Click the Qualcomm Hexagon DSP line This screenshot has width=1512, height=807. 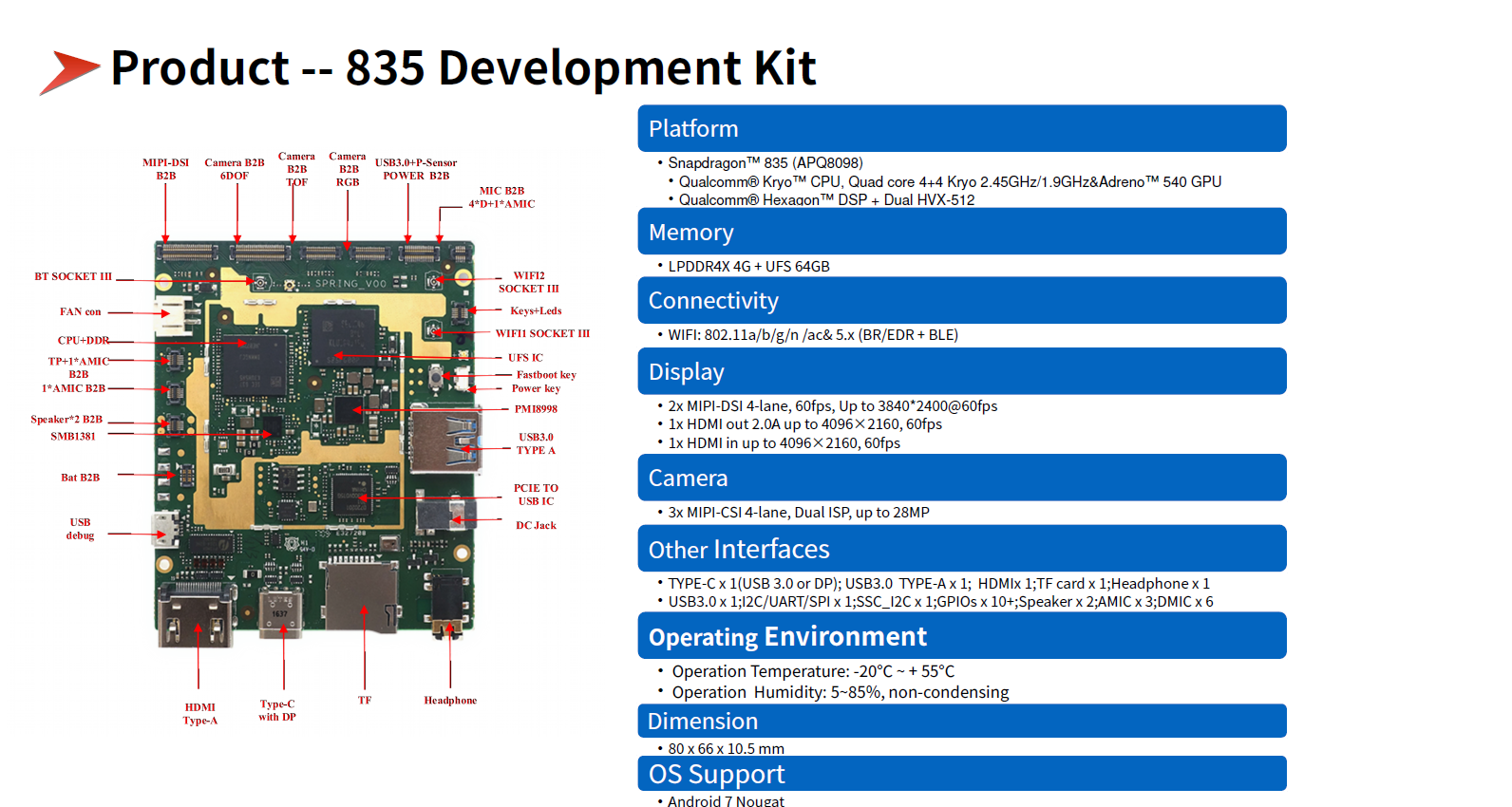826,199
